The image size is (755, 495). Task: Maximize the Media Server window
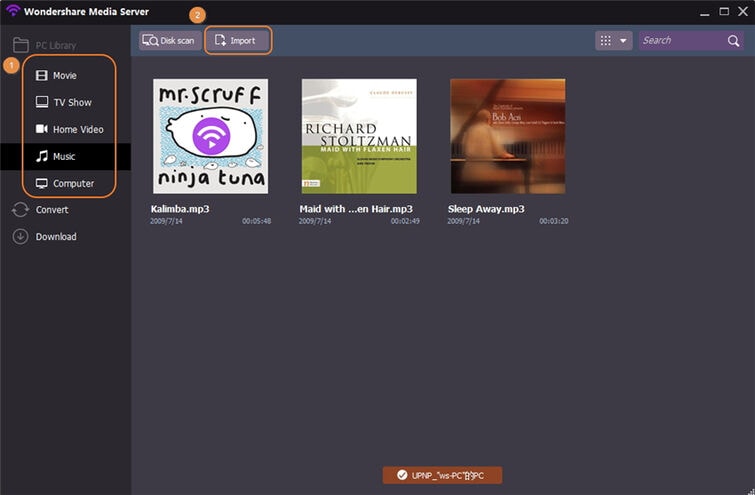(724, 11)
